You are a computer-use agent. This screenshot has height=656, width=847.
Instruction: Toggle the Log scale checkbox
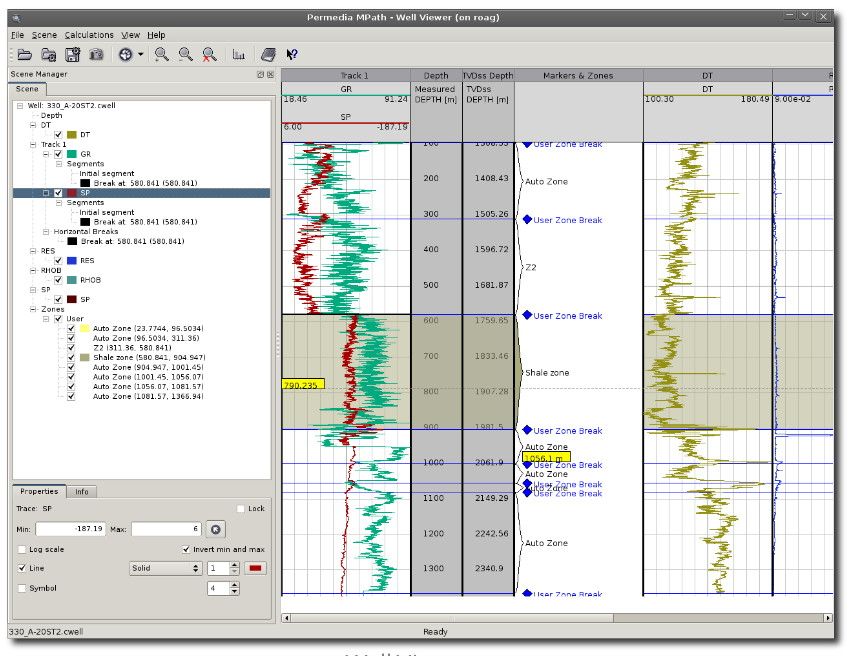tap(22, 550)
